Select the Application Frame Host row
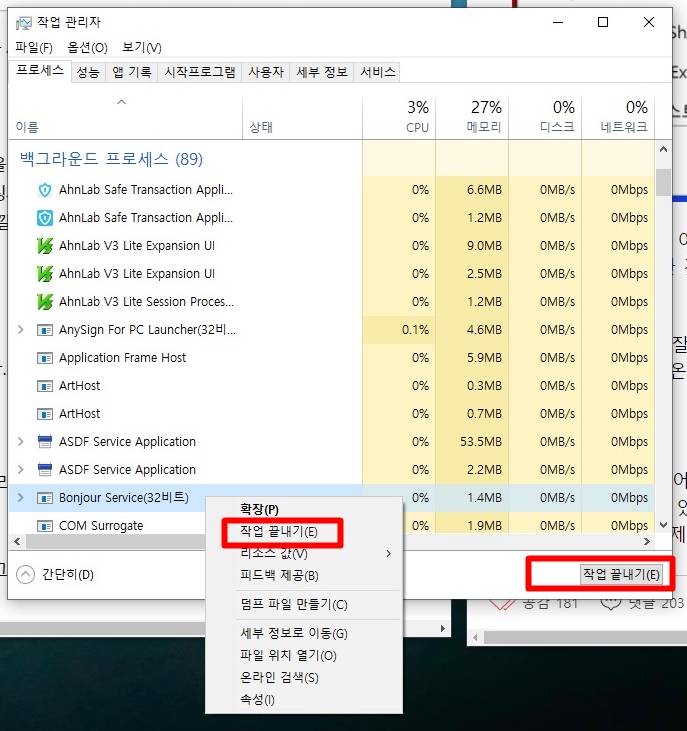The height and width of the screenshot is (731, 687). tap(331, 358)
